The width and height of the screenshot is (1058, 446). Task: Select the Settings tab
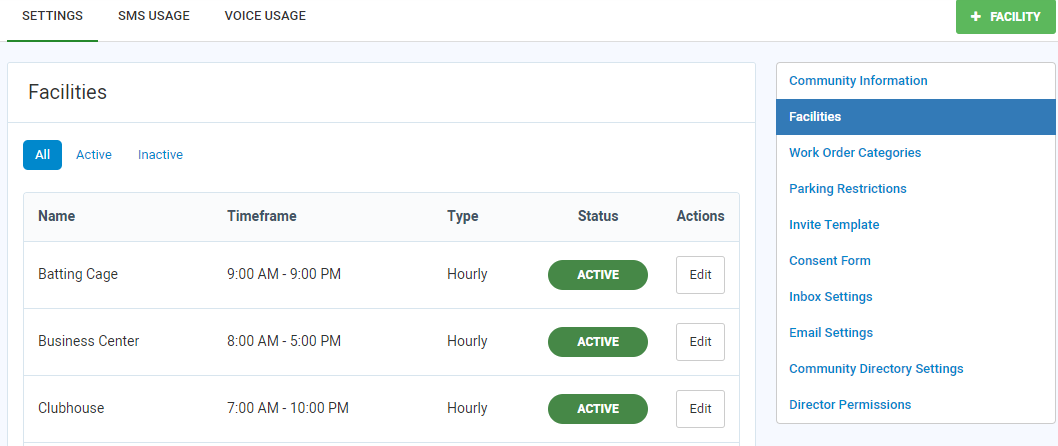(52, 16)
